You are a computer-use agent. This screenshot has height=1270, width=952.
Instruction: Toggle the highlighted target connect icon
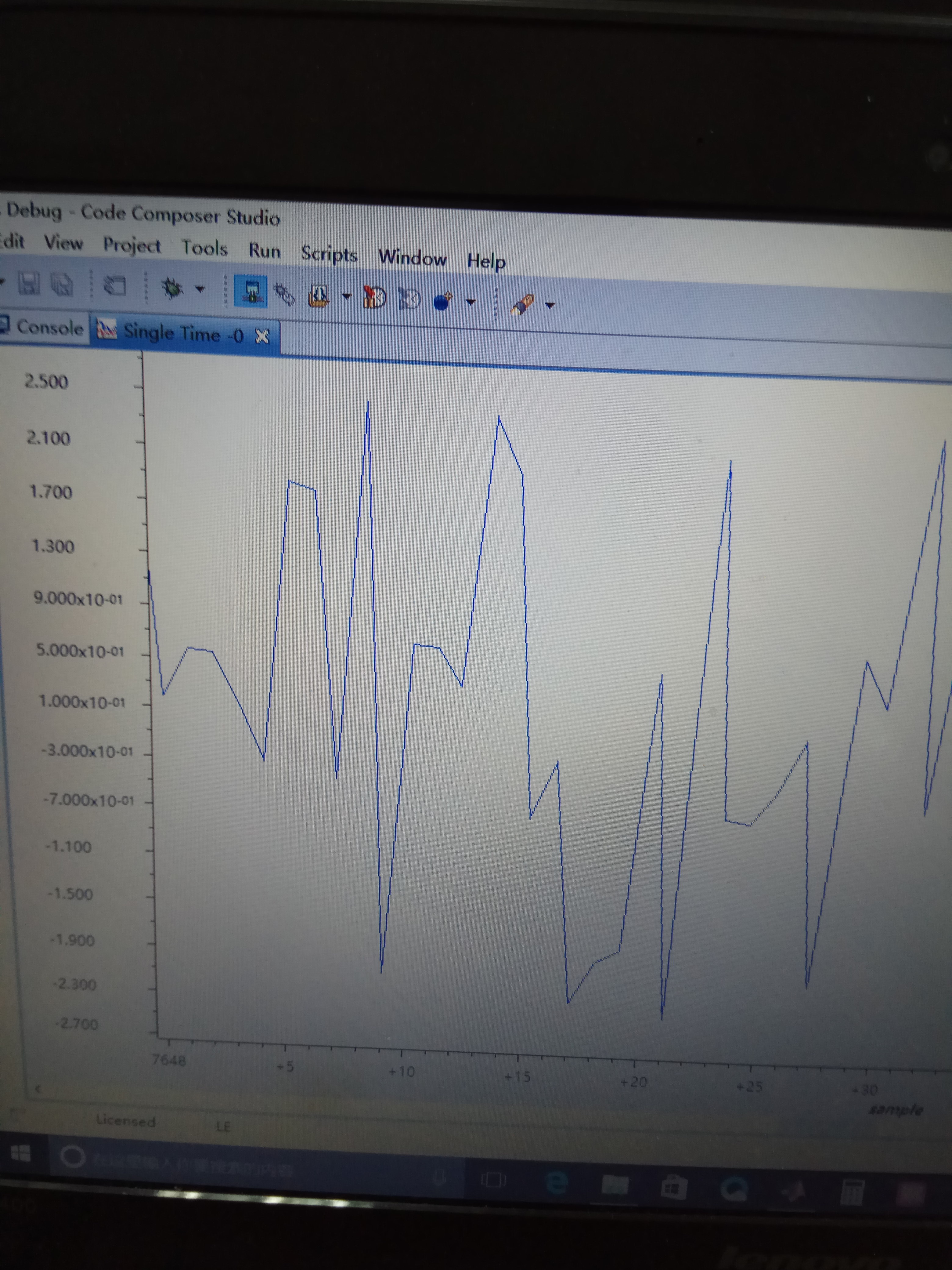pyautogui.click(x=251, y=292)
